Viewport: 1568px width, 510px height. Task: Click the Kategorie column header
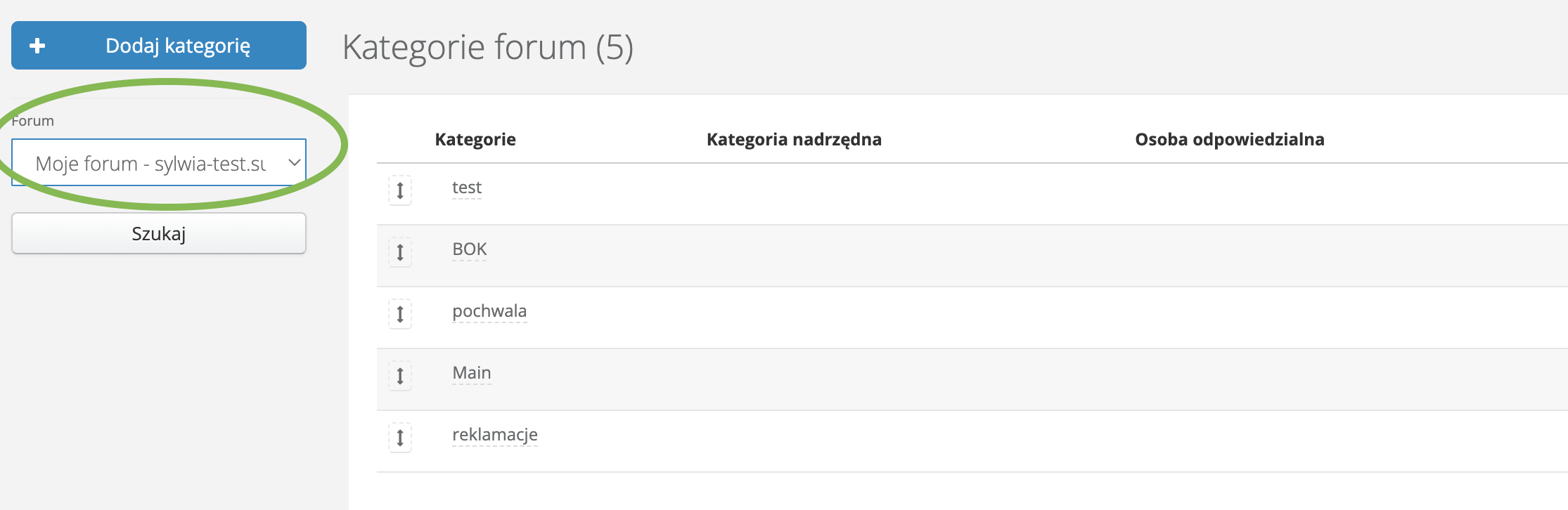point(475,139)
